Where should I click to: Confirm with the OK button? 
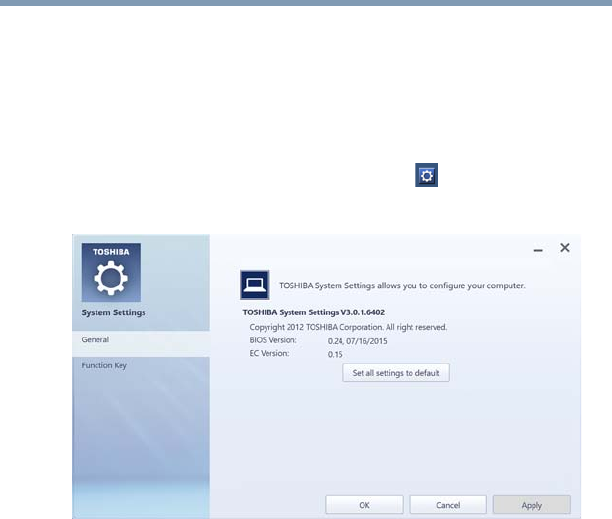point(364,505)
